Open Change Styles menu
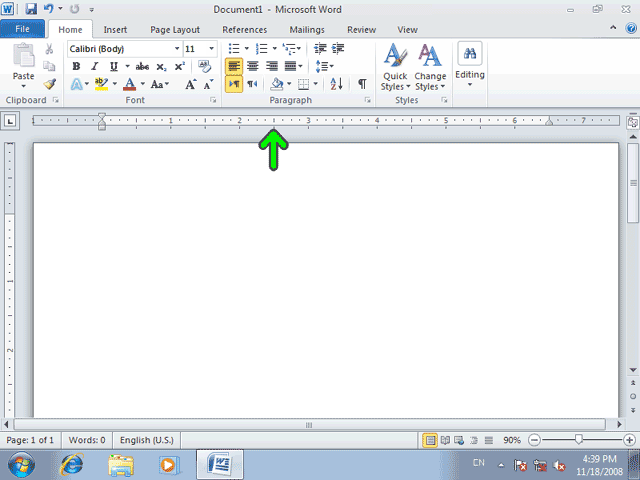Screen dimensions: 640x480 430,67
